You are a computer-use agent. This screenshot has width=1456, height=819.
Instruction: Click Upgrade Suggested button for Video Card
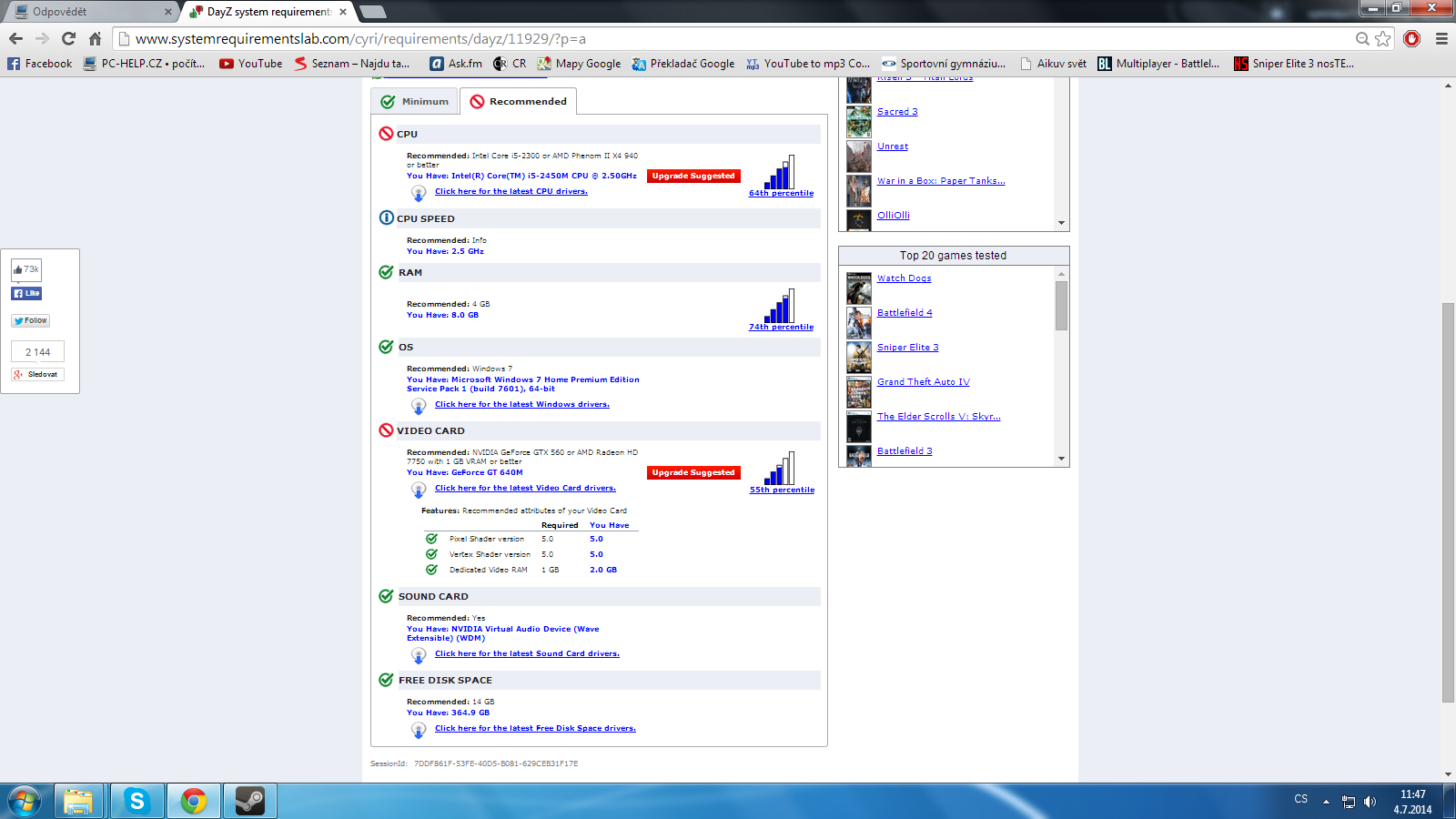(693, 473)
